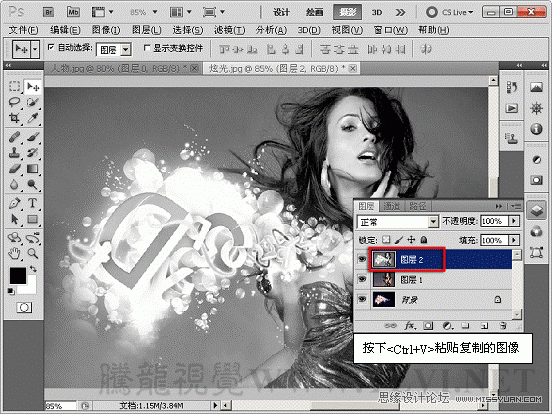Switch to 通道 panel tab
This screenshot has width=552, height=414.
pos(391,206)
